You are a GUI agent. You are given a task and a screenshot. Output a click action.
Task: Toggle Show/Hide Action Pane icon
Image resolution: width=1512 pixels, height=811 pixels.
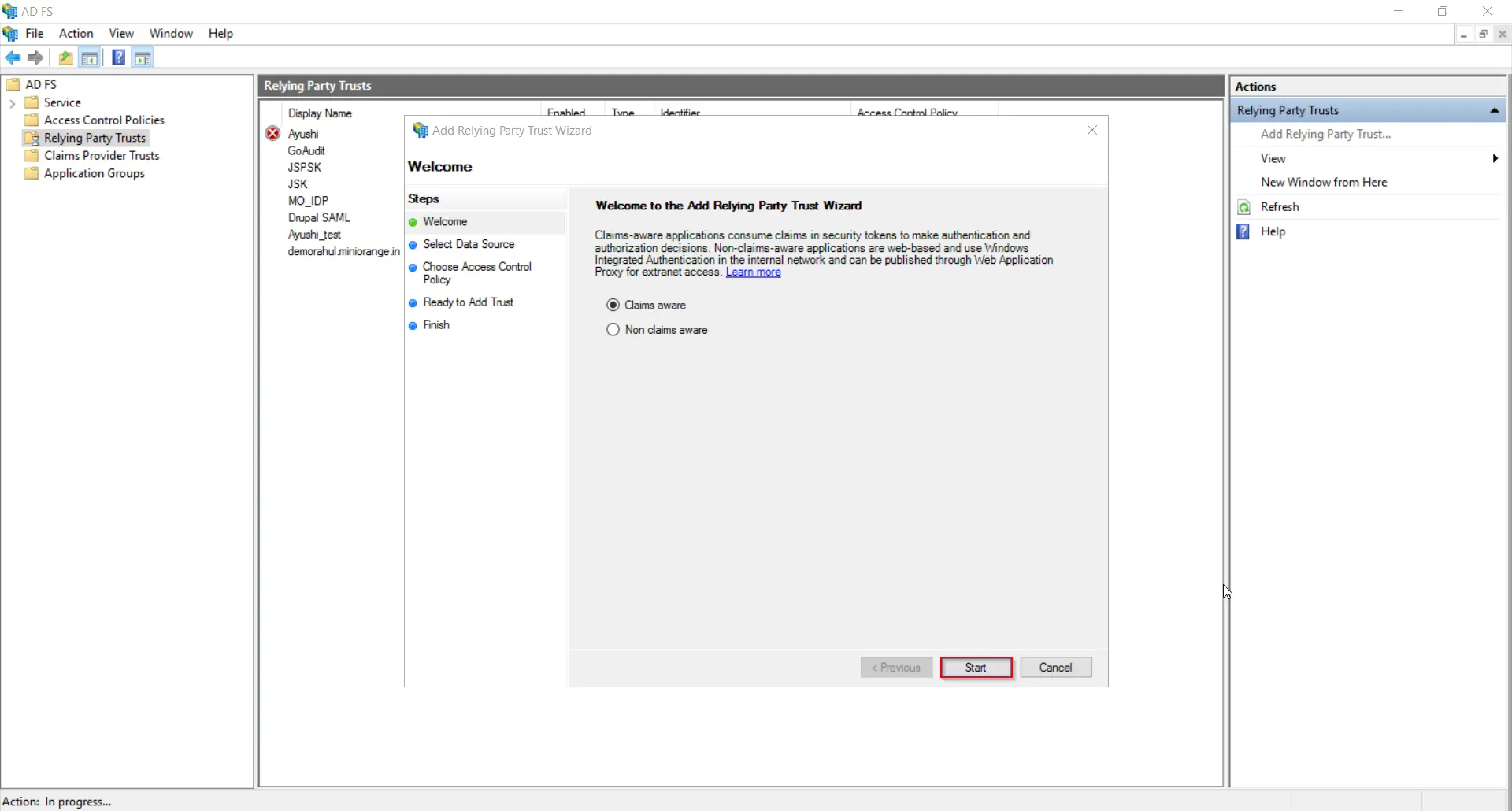click(x=143, y=57)
